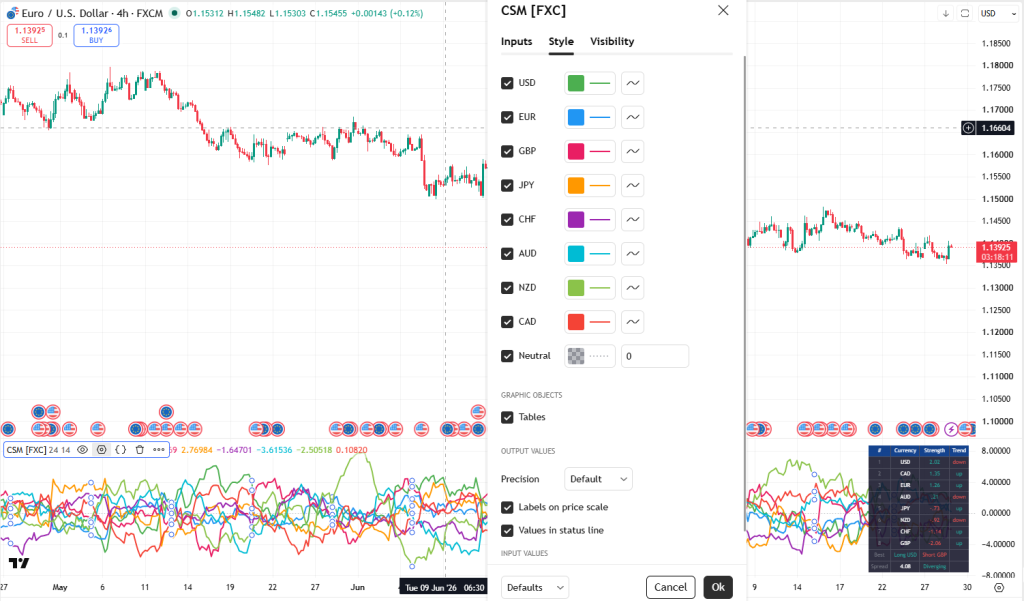Click the Euro/U.S. Dollar symbol flag icon
Image resolution: width=1024 pixels, height=601 pixels.
click(12, 13)
